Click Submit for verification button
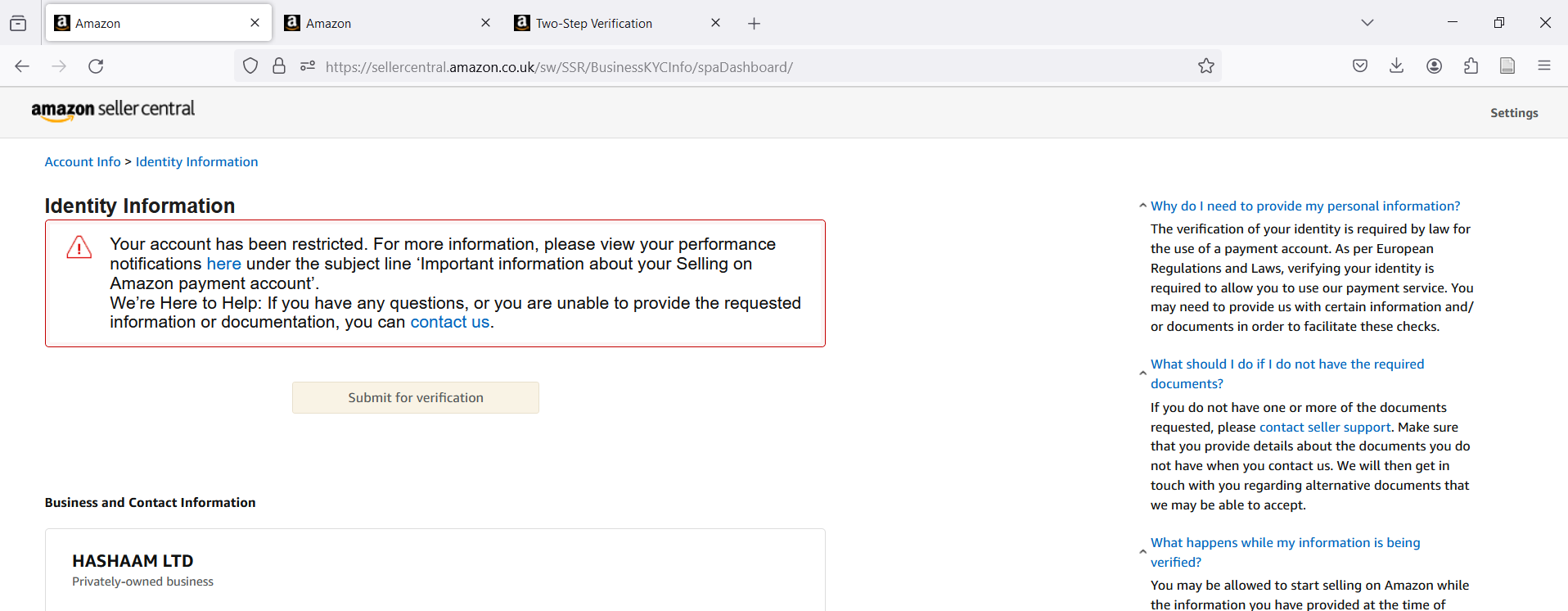 click(416, 398)
